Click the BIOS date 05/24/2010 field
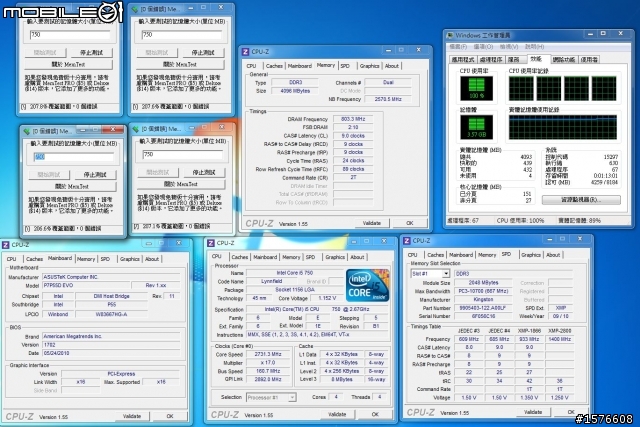The width and height of the screenshot is (640, 427). (111, 353)
